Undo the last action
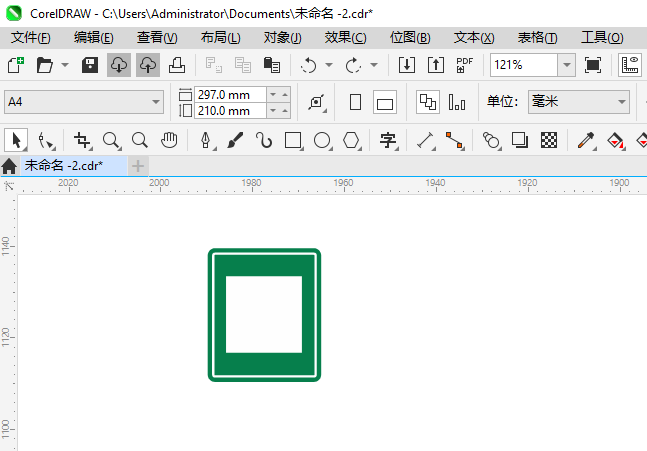 pyautogui.click(x=309, y=65)
